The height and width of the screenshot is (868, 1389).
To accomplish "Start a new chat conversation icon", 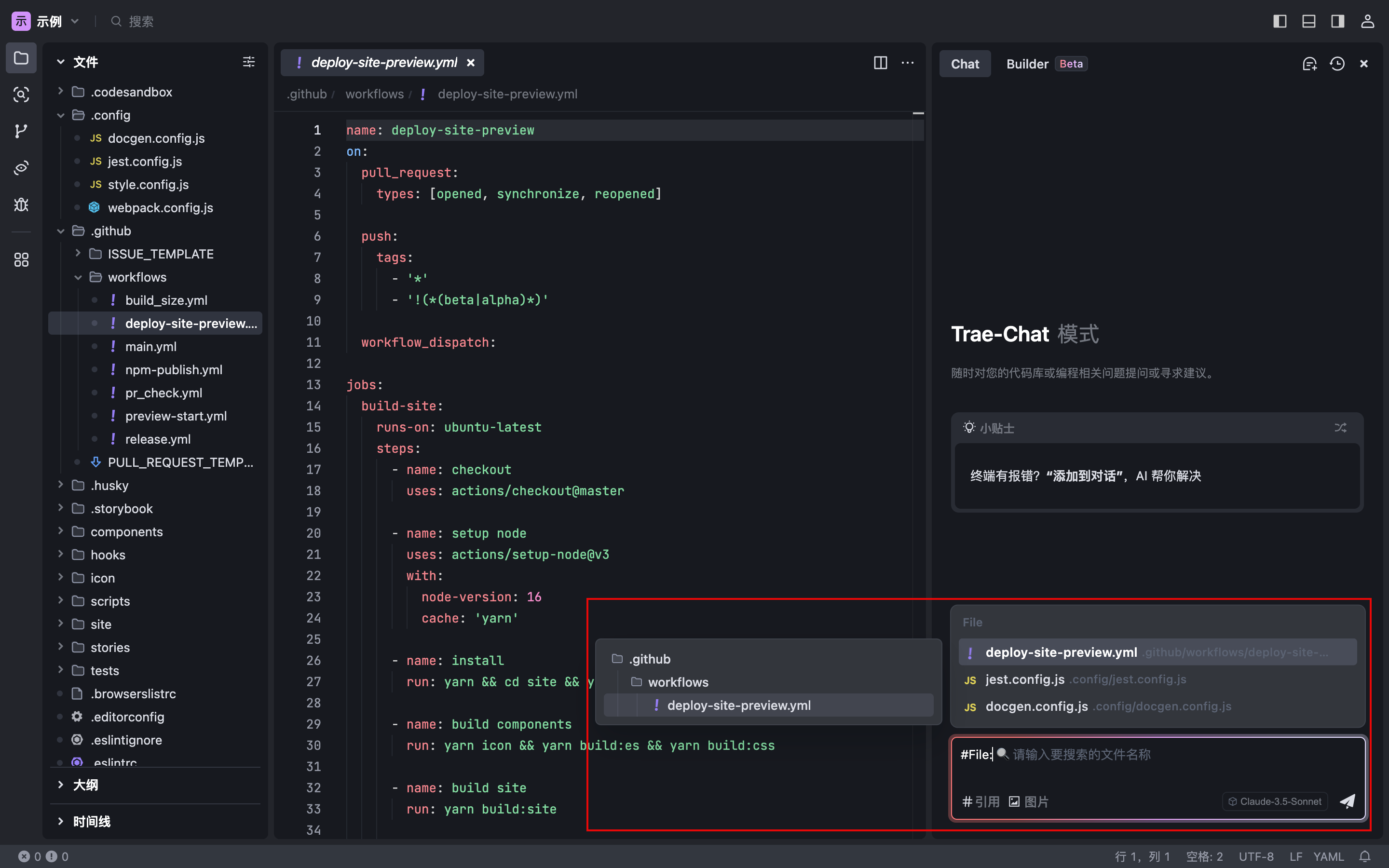I will tap(1309, 64).
